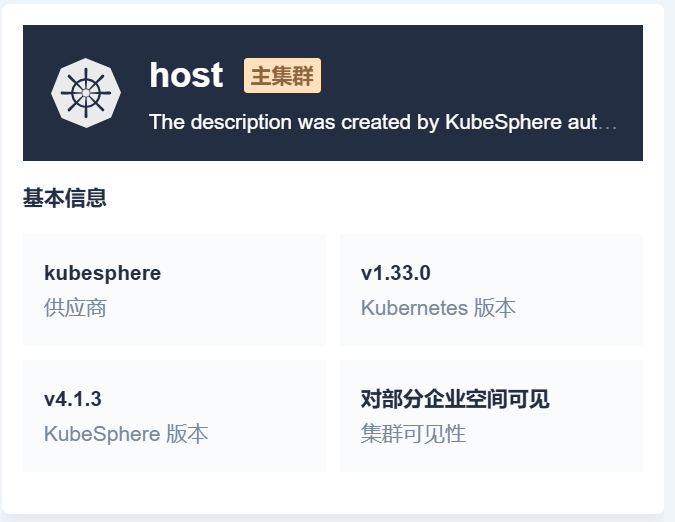Screen dimensions: 675x522
Task: Click the word KubeSphere in the description
Action: pyautogui.click(x=503, y=122)
